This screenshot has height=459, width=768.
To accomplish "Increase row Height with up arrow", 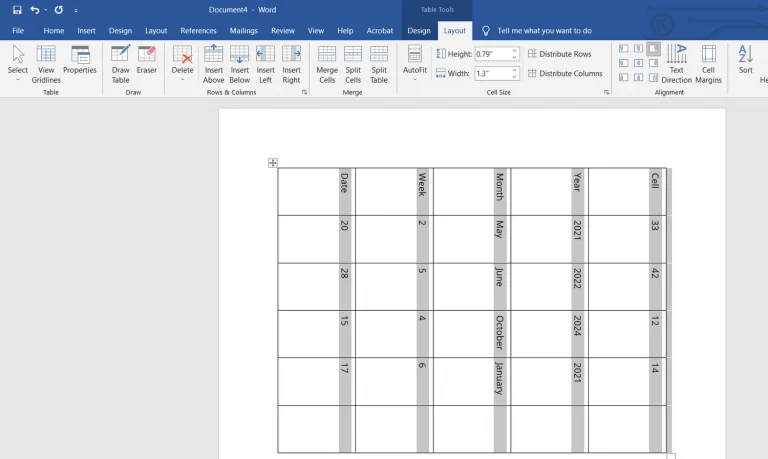I will [x=514, y=50].
